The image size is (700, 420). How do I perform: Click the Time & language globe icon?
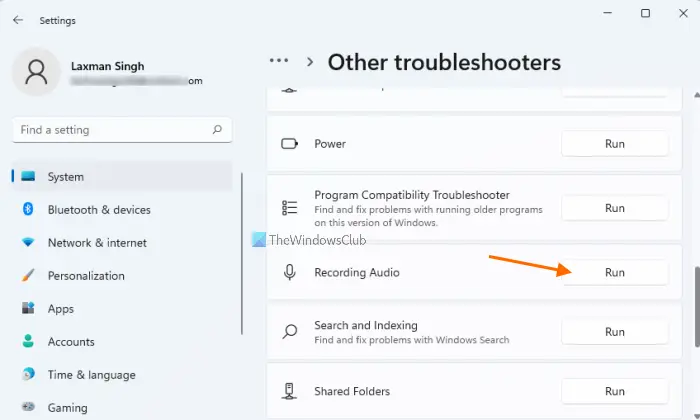click(28, 374)
